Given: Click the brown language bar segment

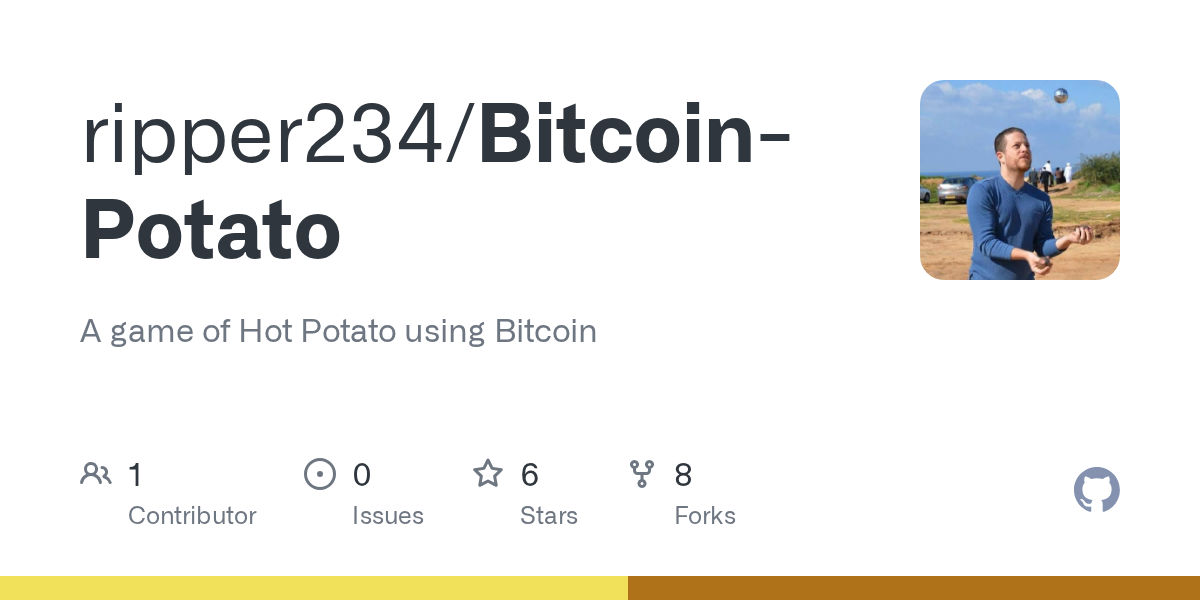Looking at the screenshot, I should click(913, 588).
